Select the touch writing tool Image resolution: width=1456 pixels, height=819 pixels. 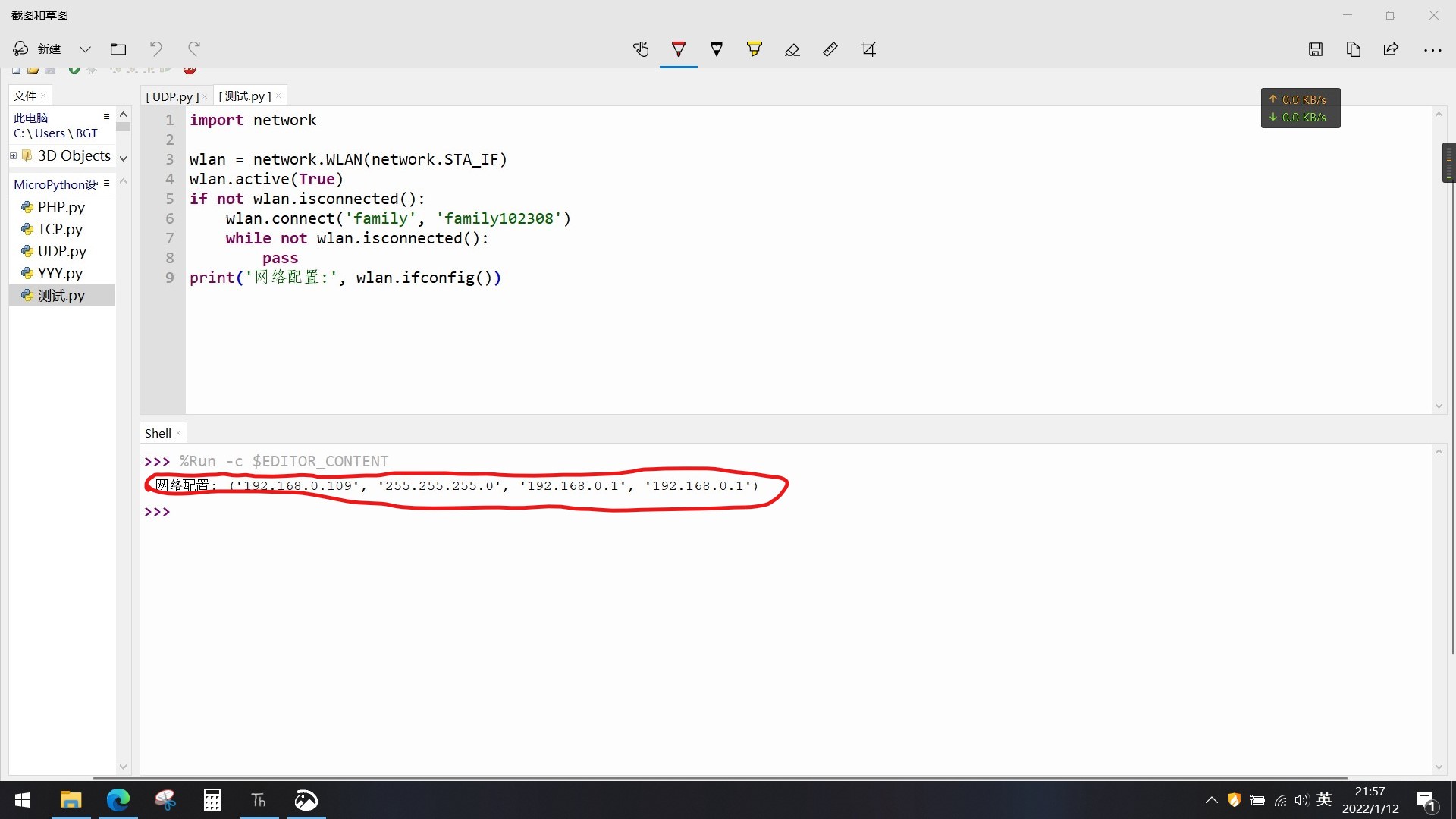click(641, 49)
